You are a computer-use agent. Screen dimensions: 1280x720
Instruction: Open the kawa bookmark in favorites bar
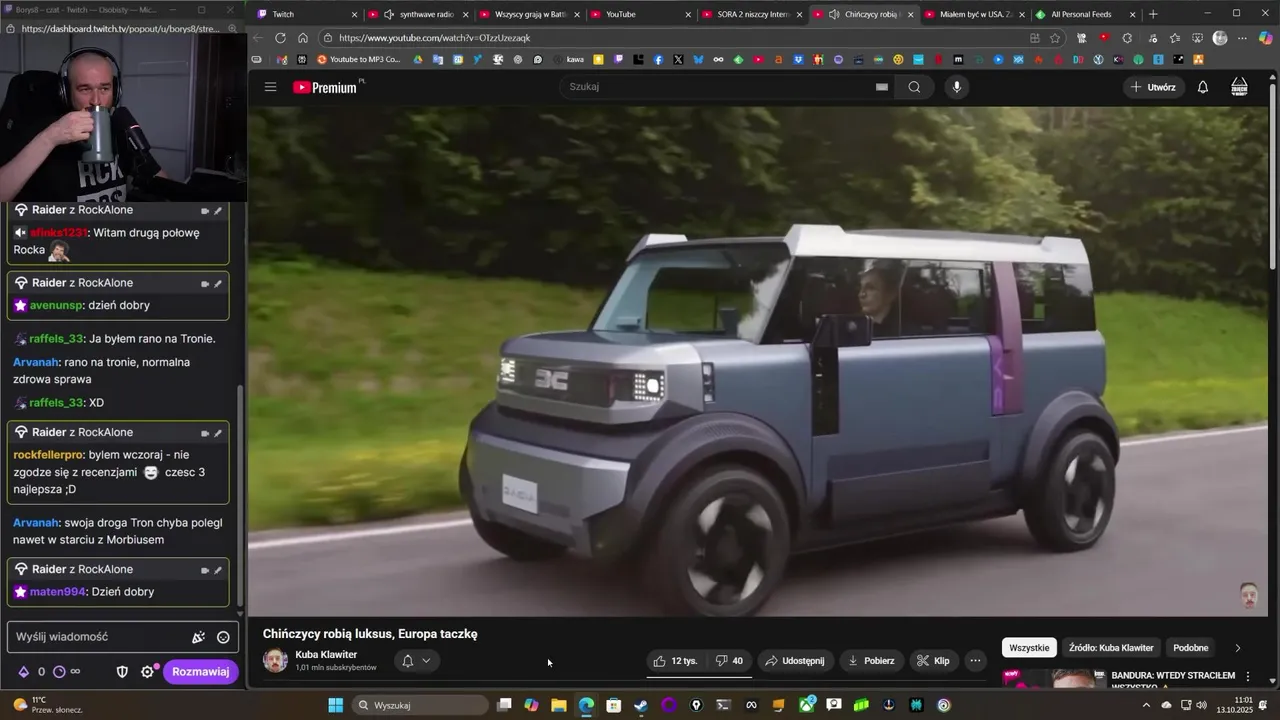[568, 60]
